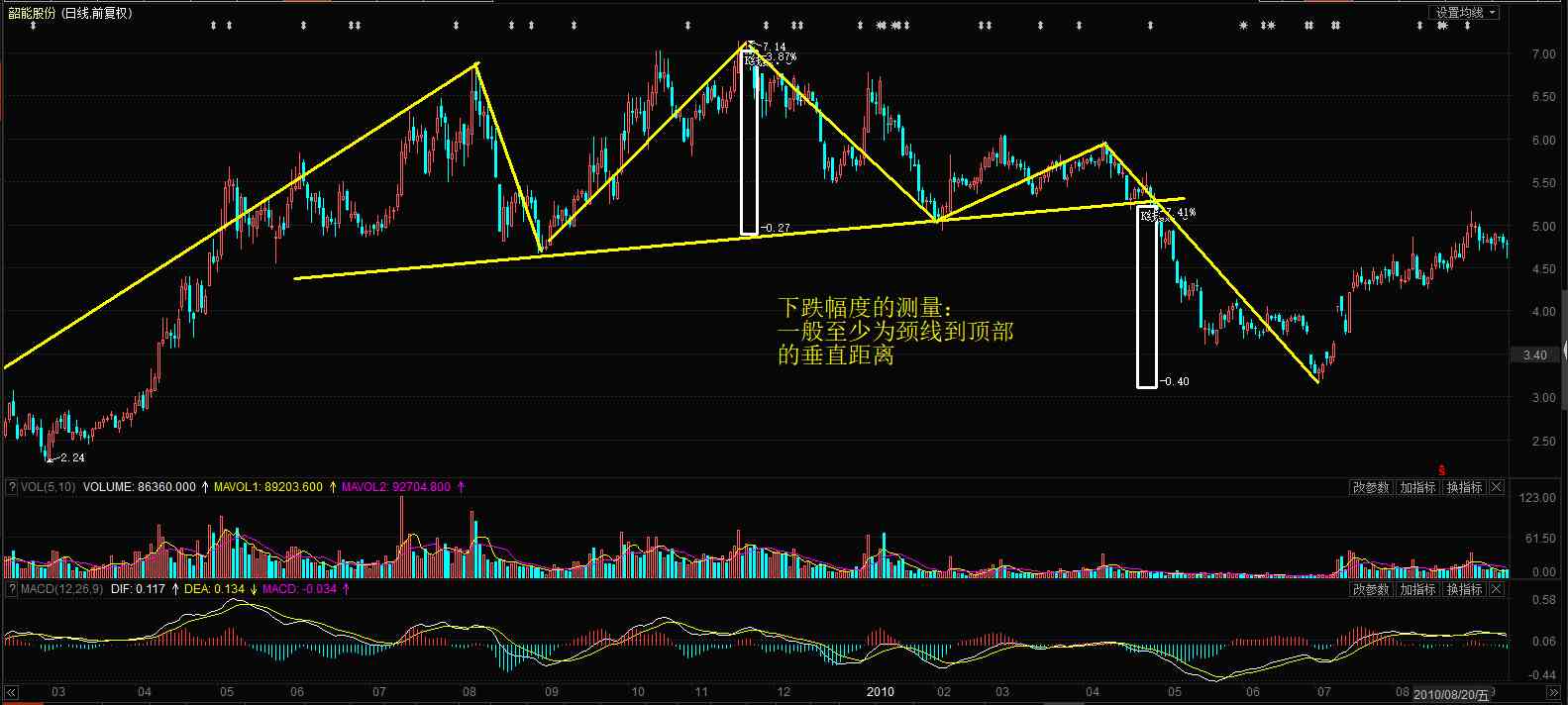Click the 0.58 MACD axis label
The height and width of the screenshot is (705, 1568).
pos(1543,600)
